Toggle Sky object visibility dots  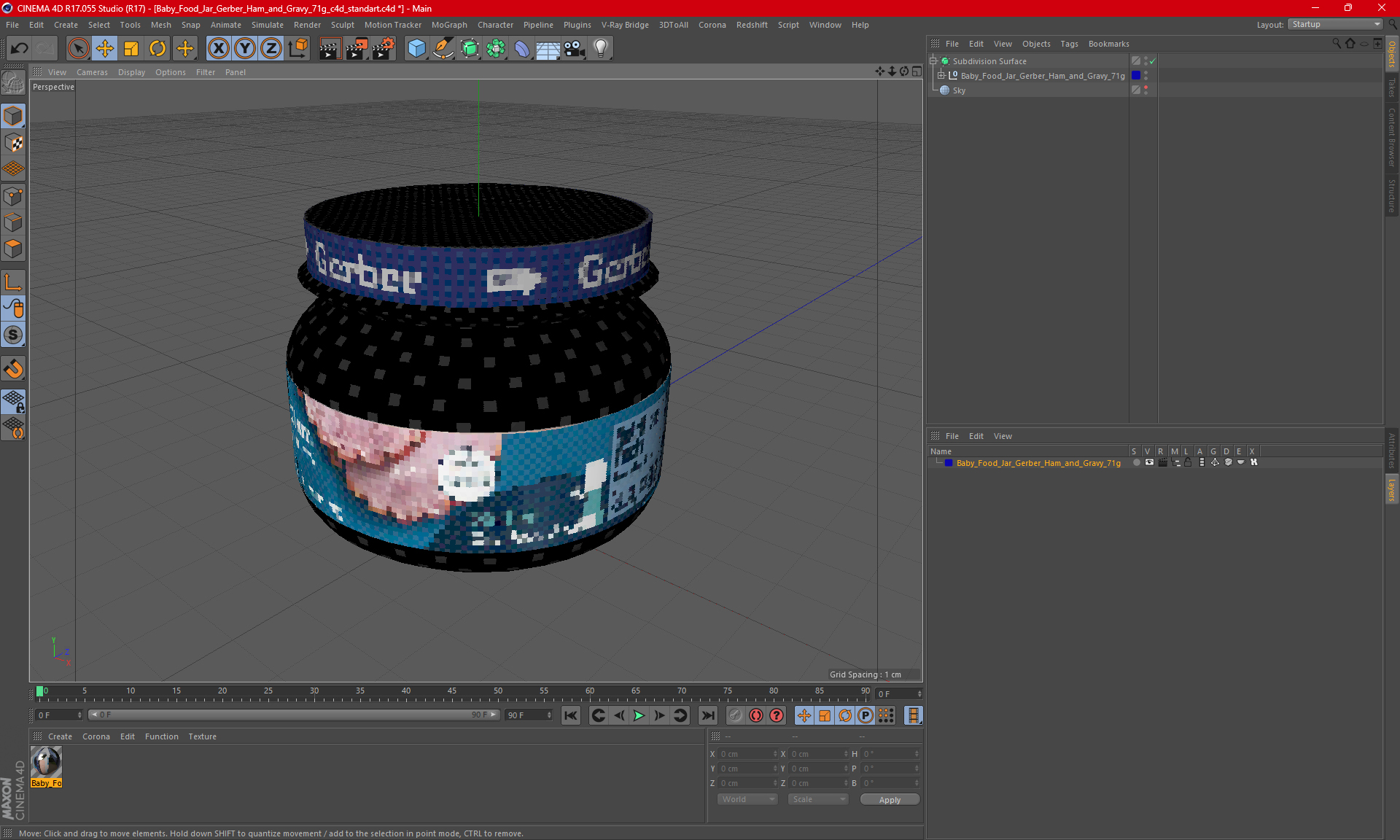[1146, 90]
